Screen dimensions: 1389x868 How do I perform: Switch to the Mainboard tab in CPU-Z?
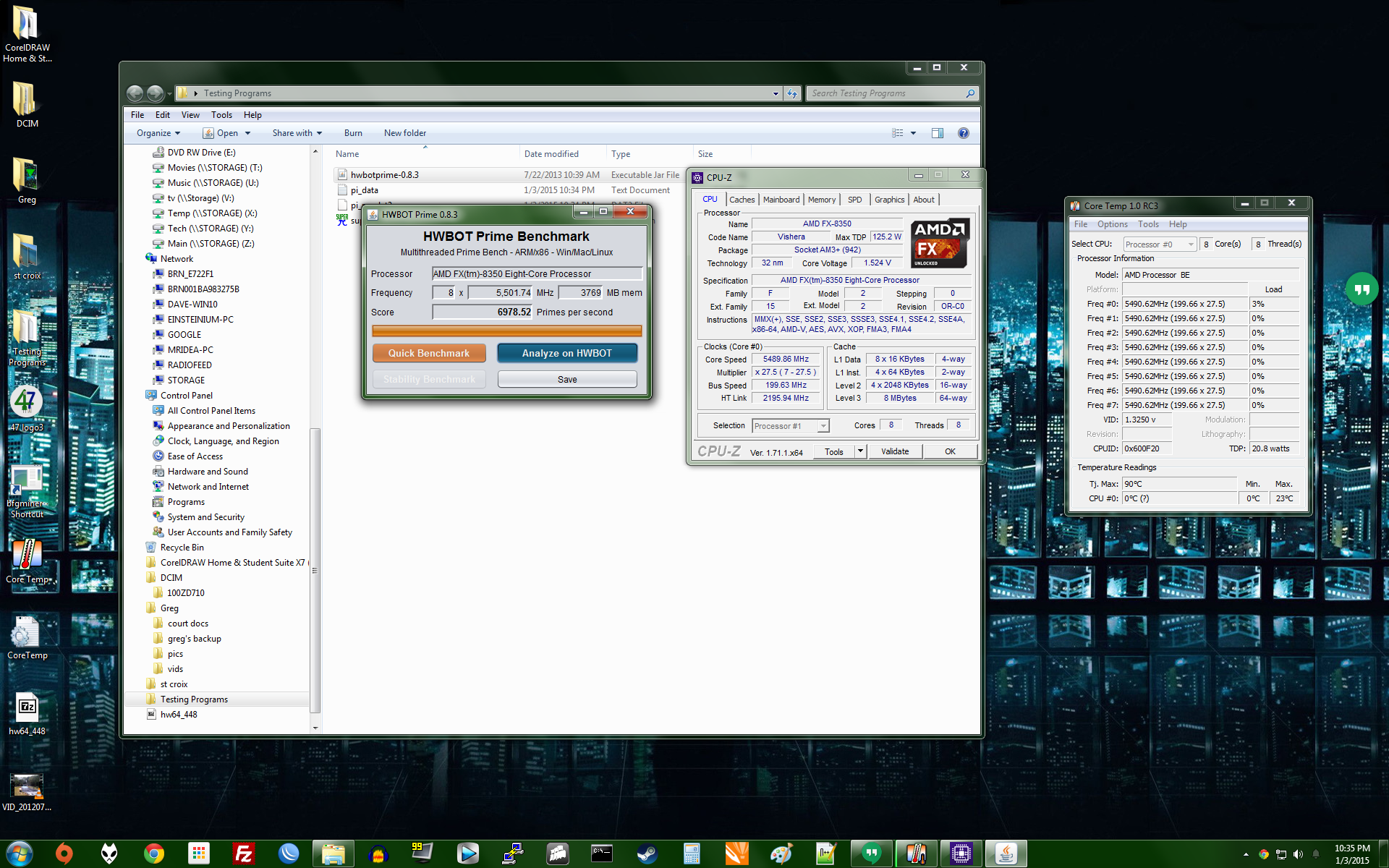pos(781,200)
